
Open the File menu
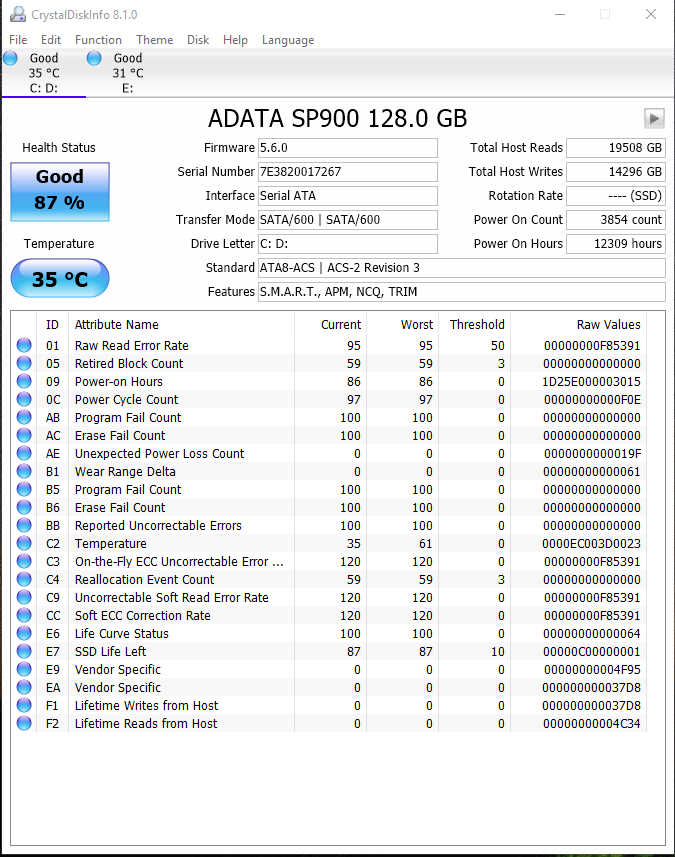[18, 40]
